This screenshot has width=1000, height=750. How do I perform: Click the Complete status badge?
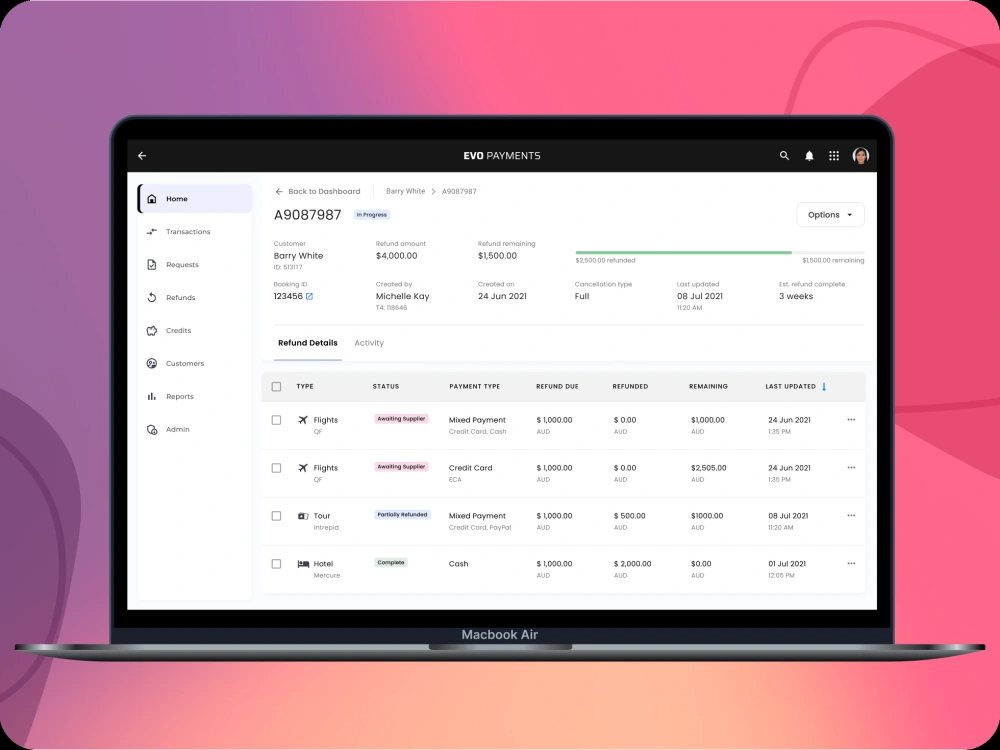pos(391,562)
